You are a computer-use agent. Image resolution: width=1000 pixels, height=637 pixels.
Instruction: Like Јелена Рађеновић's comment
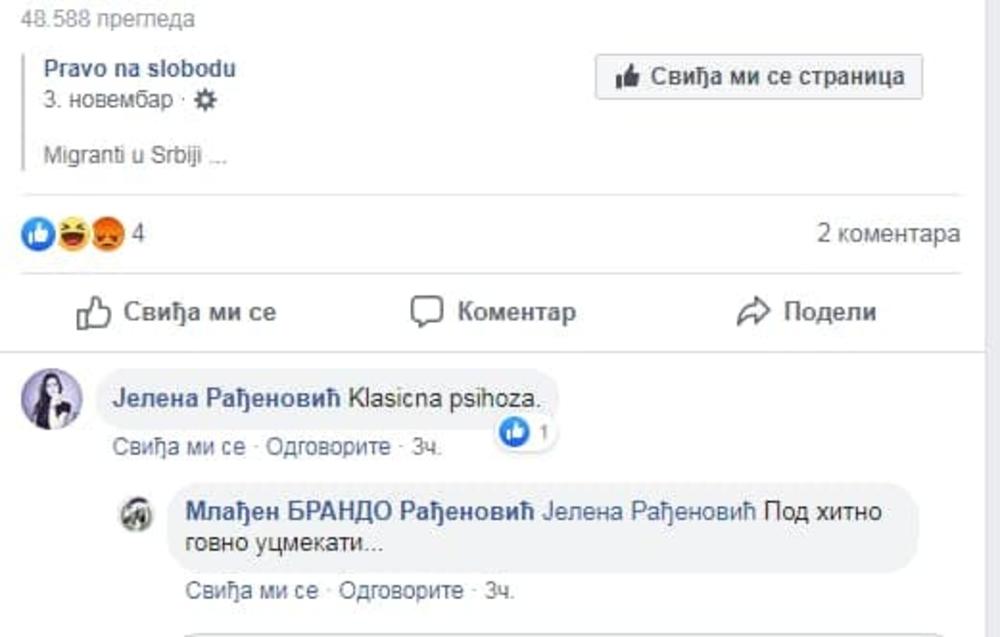click(x=179, y=447)
